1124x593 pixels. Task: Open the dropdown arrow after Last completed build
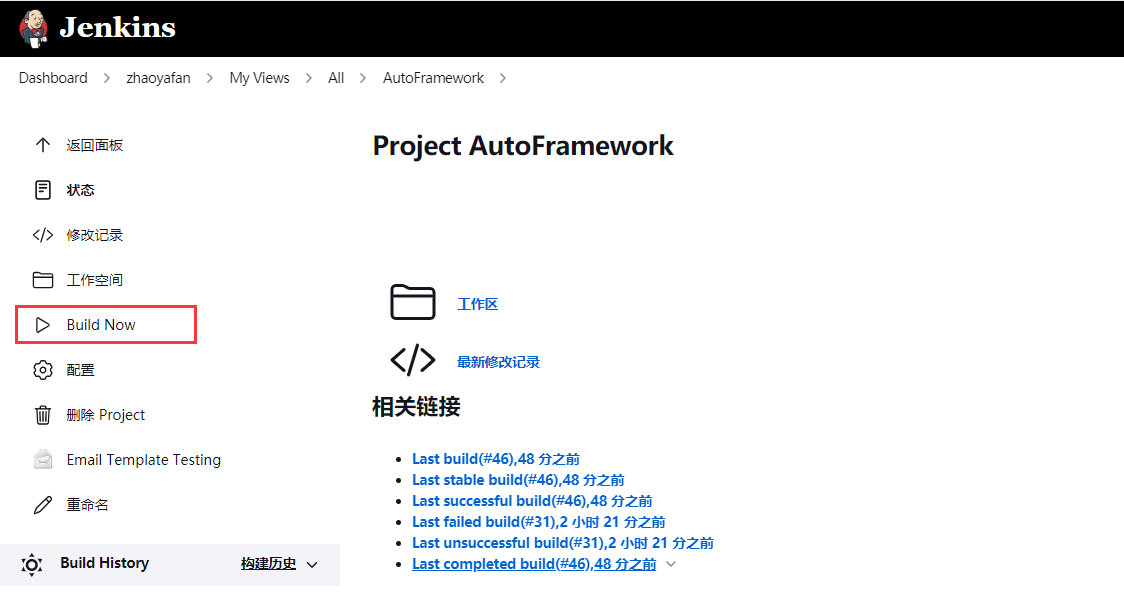coord(671,564)
